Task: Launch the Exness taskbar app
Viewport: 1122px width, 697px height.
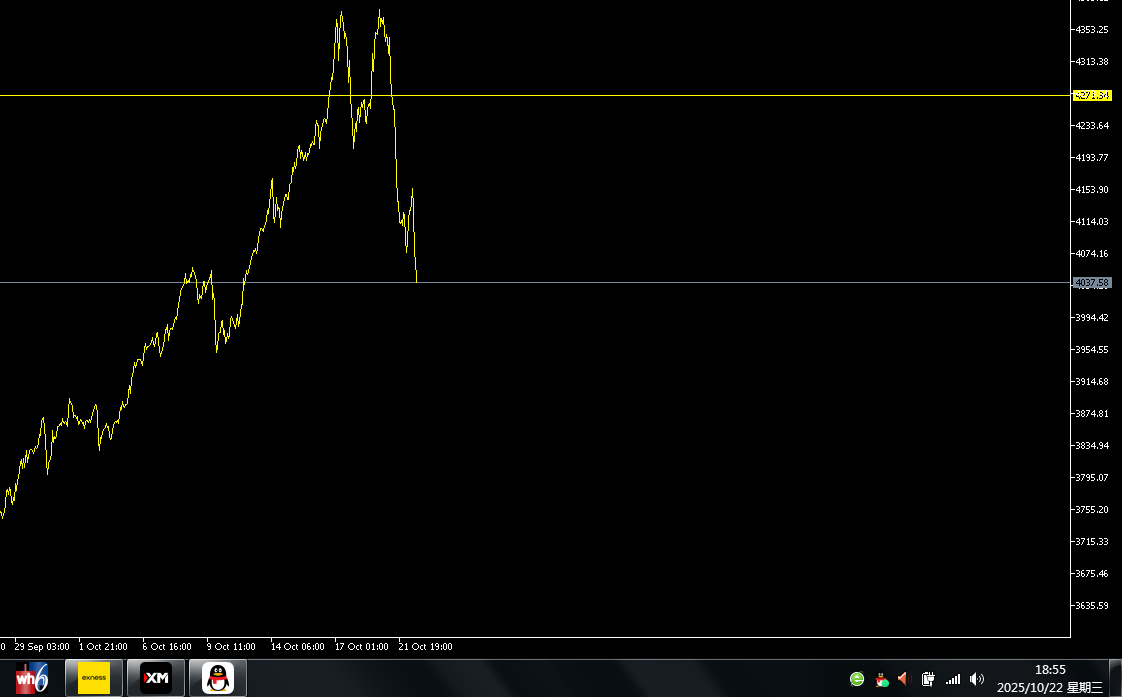Action: tap(94, 678)
